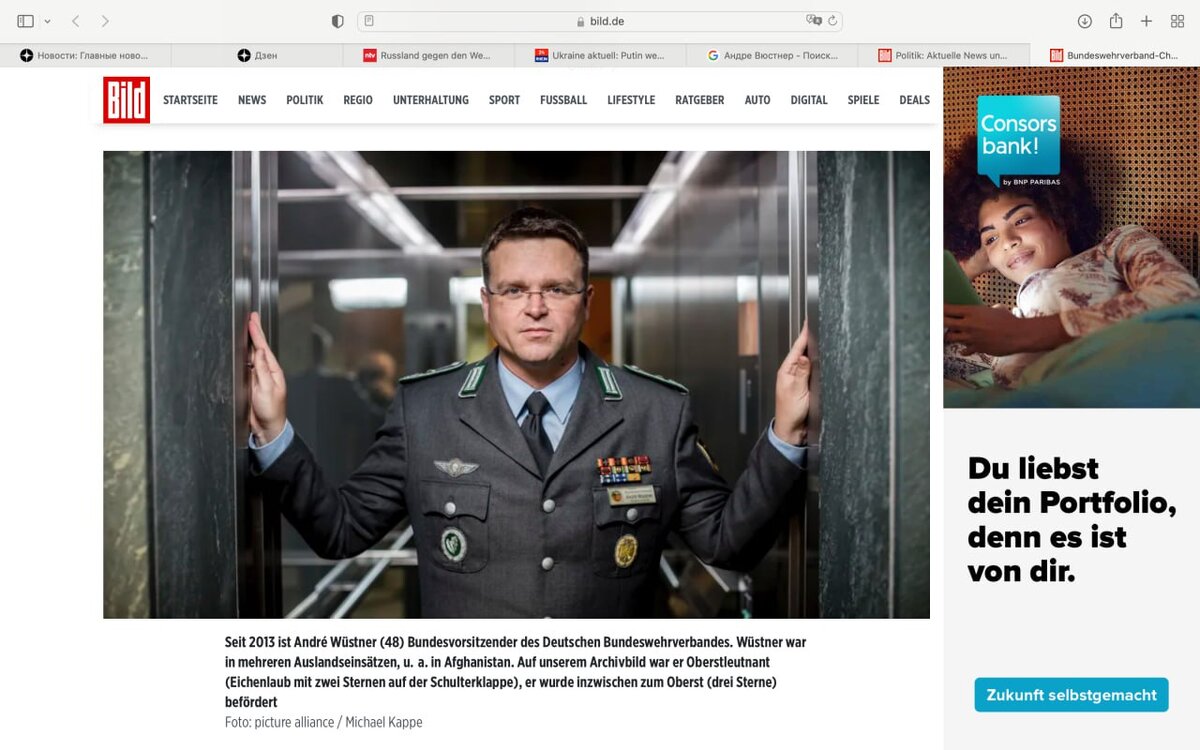1200x750 pixels.
Task: Toggle the Safari sidebar button
Action: pos(25,21)
